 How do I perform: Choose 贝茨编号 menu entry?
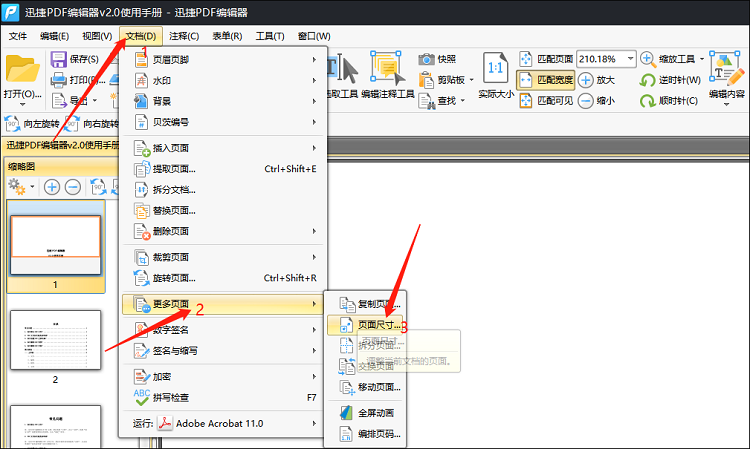(223, 122)
